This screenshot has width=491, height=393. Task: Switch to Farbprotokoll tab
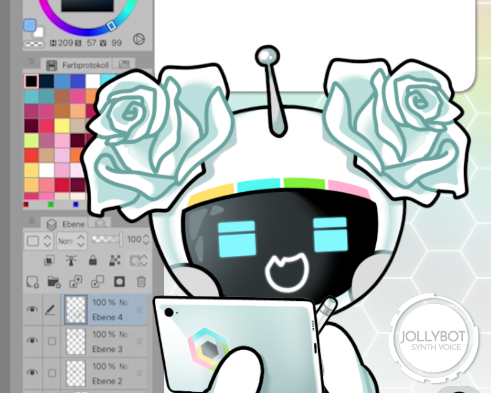pos(77,65)
